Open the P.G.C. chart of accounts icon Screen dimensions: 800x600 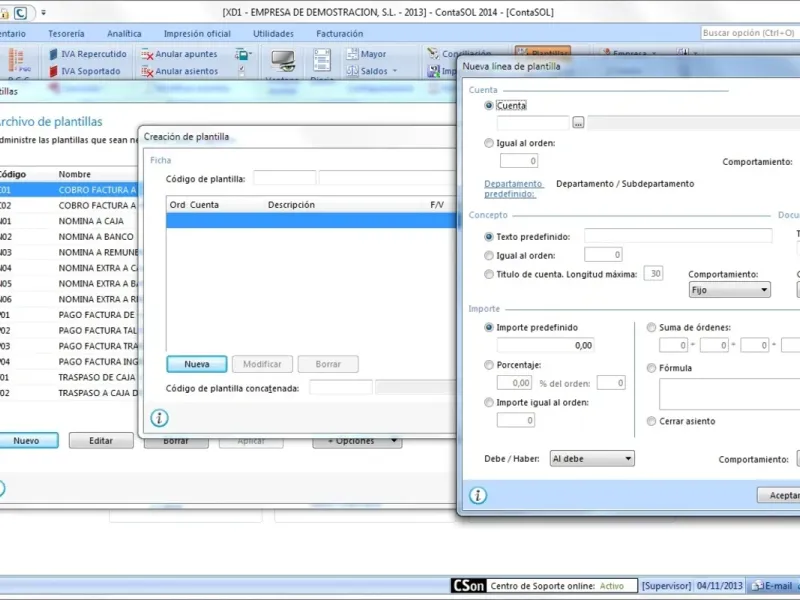tap(19, 62)
